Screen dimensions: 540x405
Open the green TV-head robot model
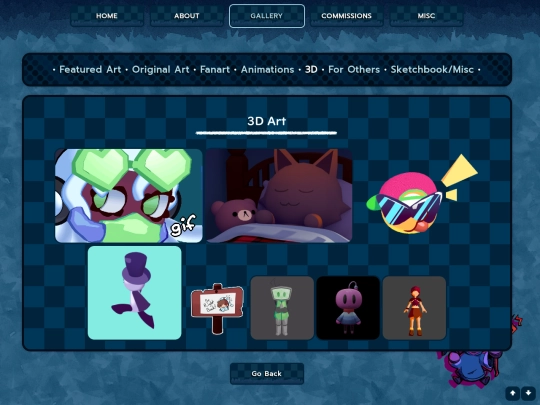[x=282, y=308]
